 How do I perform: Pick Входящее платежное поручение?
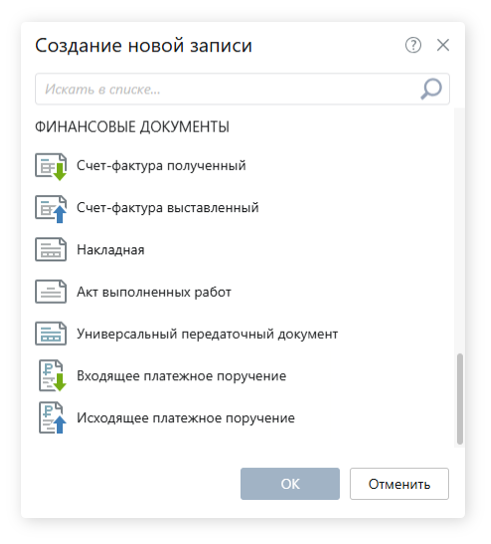pos(181,376)
